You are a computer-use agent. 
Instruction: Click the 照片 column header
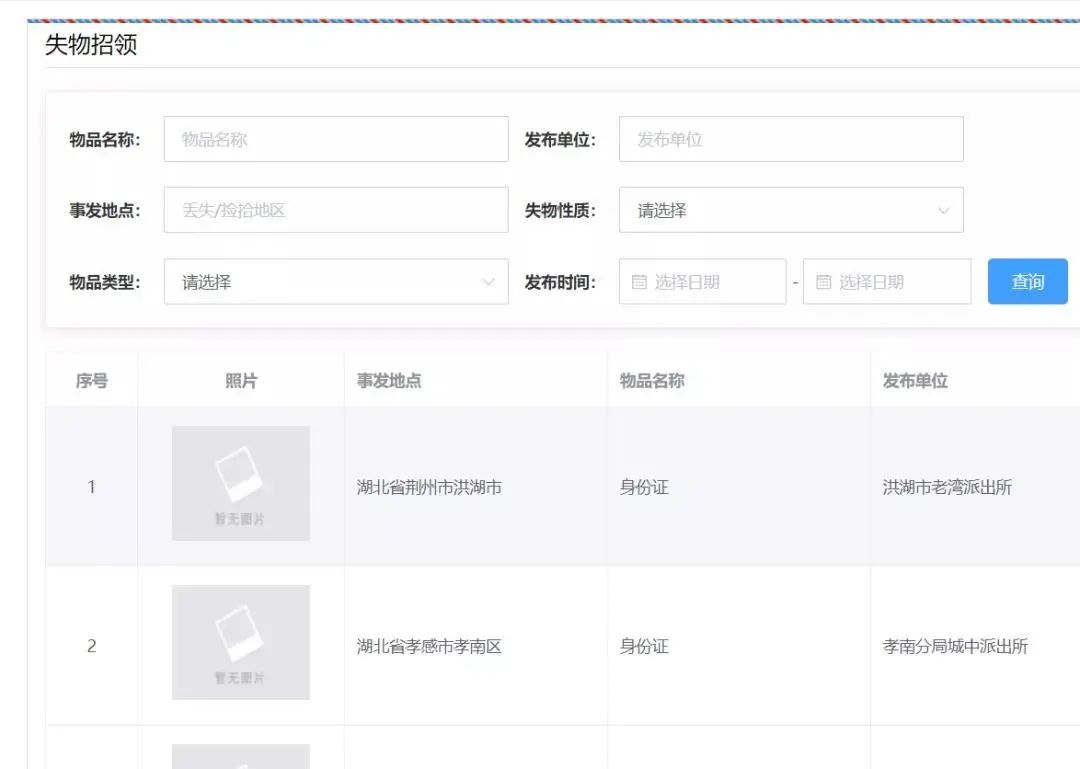[241, 381]
